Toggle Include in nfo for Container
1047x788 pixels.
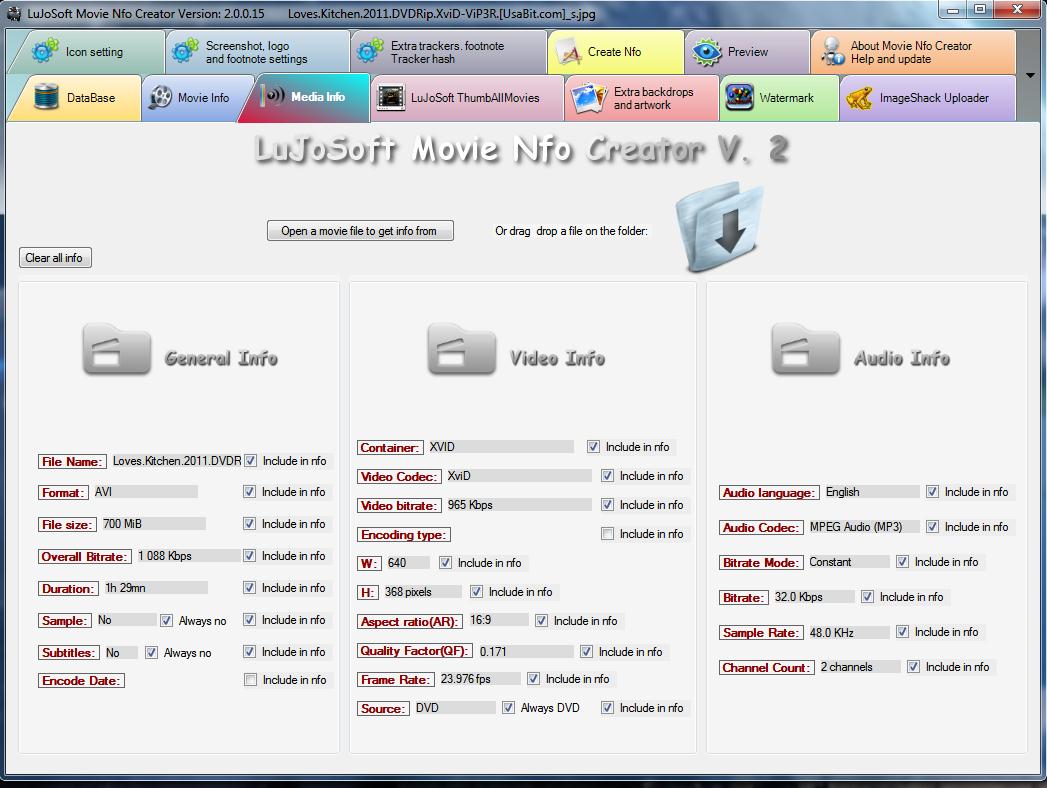tap(593, 447)
